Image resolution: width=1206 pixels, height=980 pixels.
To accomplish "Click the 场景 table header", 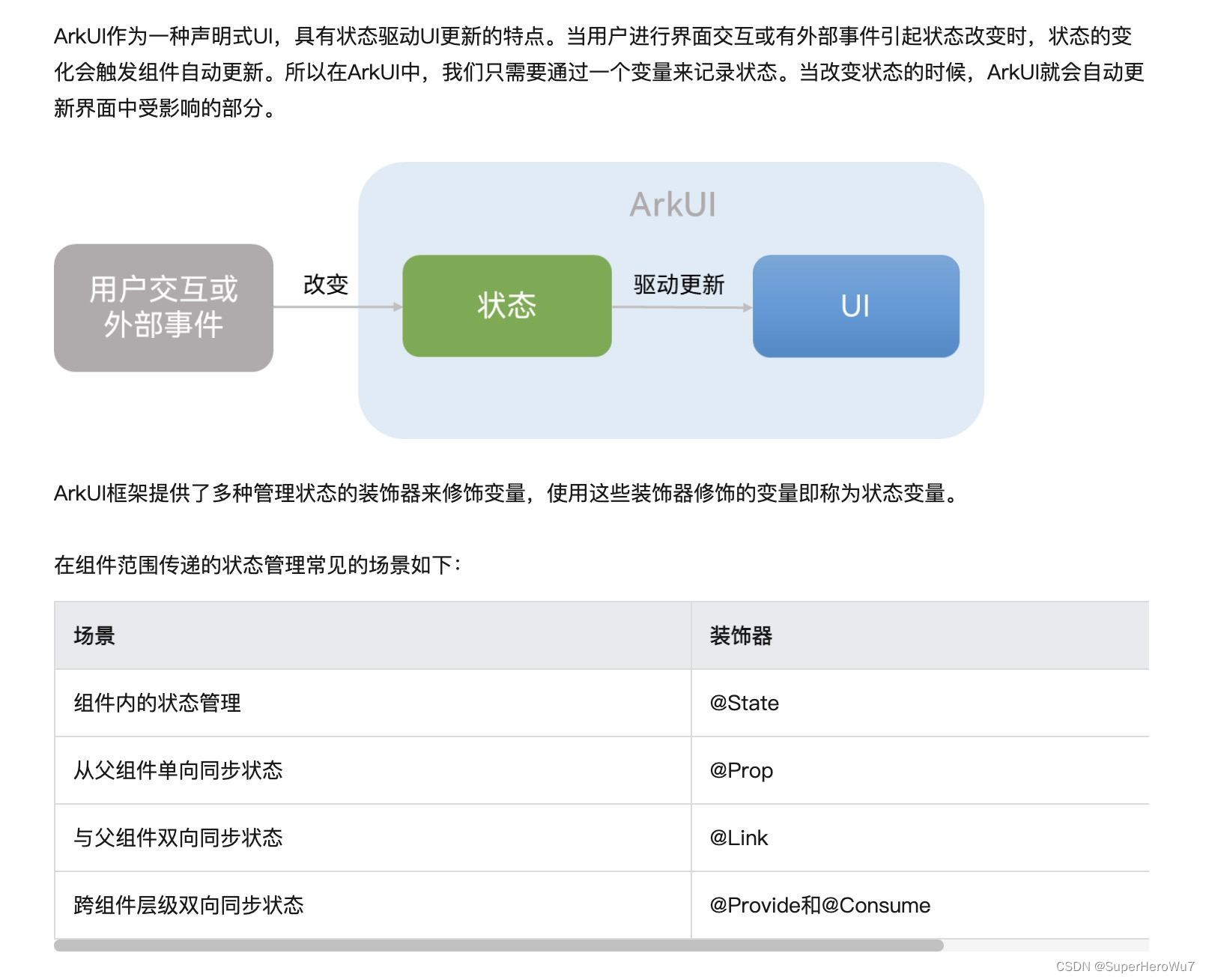I will pos(373,635).
